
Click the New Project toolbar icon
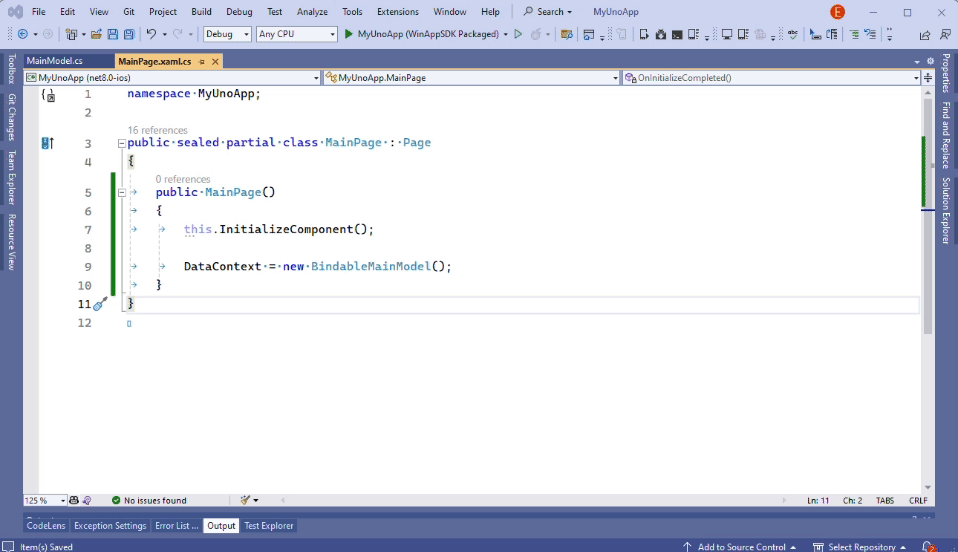[71, 34]
